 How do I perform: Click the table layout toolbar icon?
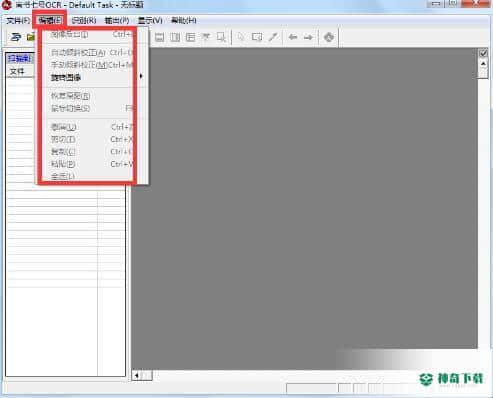(190, 37)
